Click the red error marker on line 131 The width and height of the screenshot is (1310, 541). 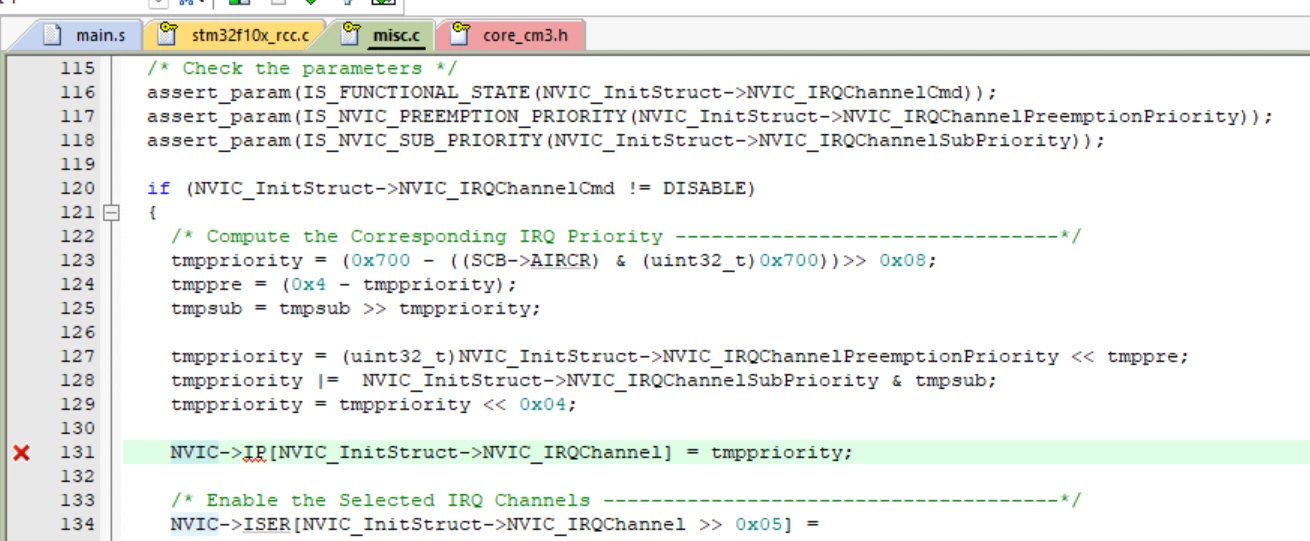21,453
